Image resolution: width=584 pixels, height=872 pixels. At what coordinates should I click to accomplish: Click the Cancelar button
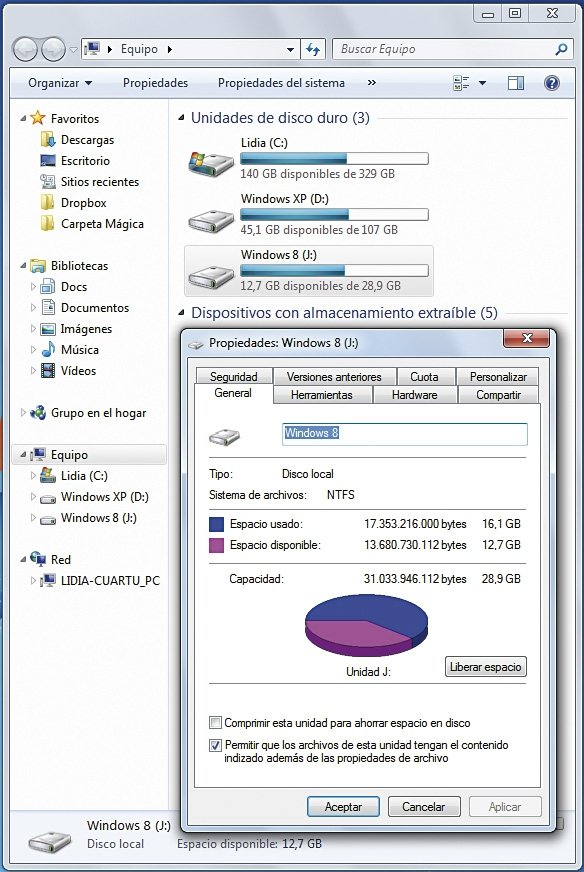424,806
